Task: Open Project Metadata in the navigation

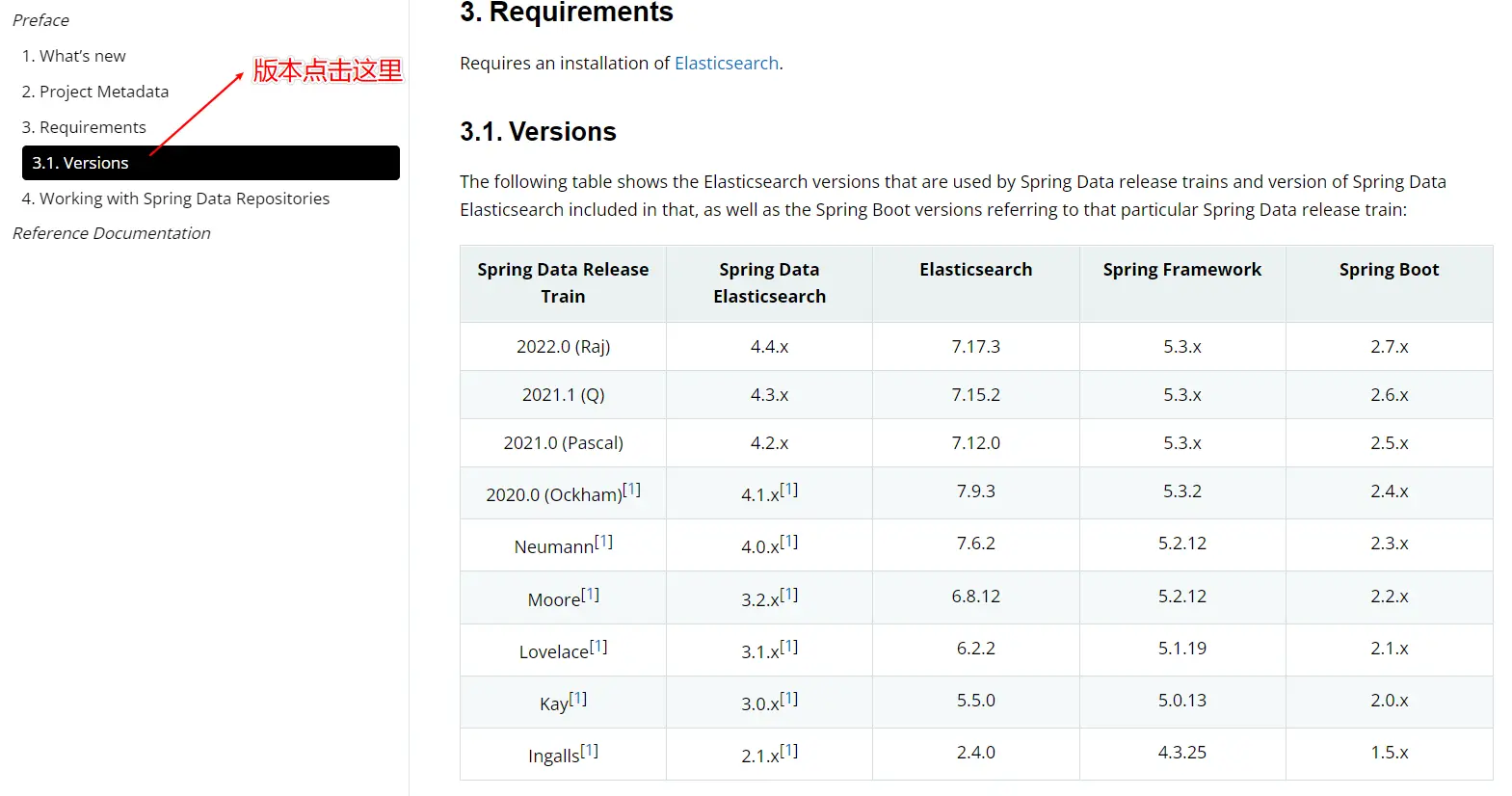Action: (x=95, y=92)
